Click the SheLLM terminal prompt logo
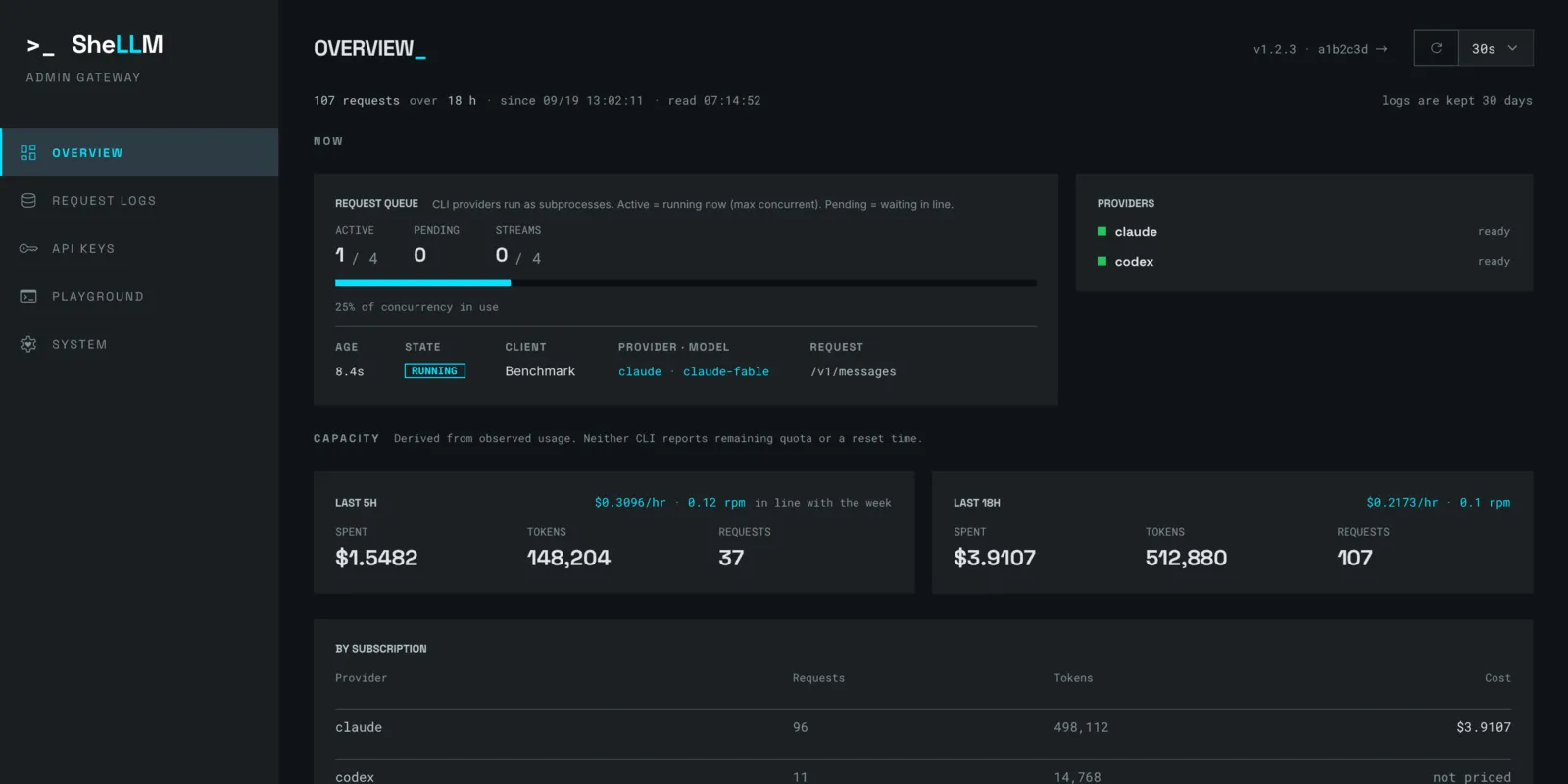 (x=41, y=46)
